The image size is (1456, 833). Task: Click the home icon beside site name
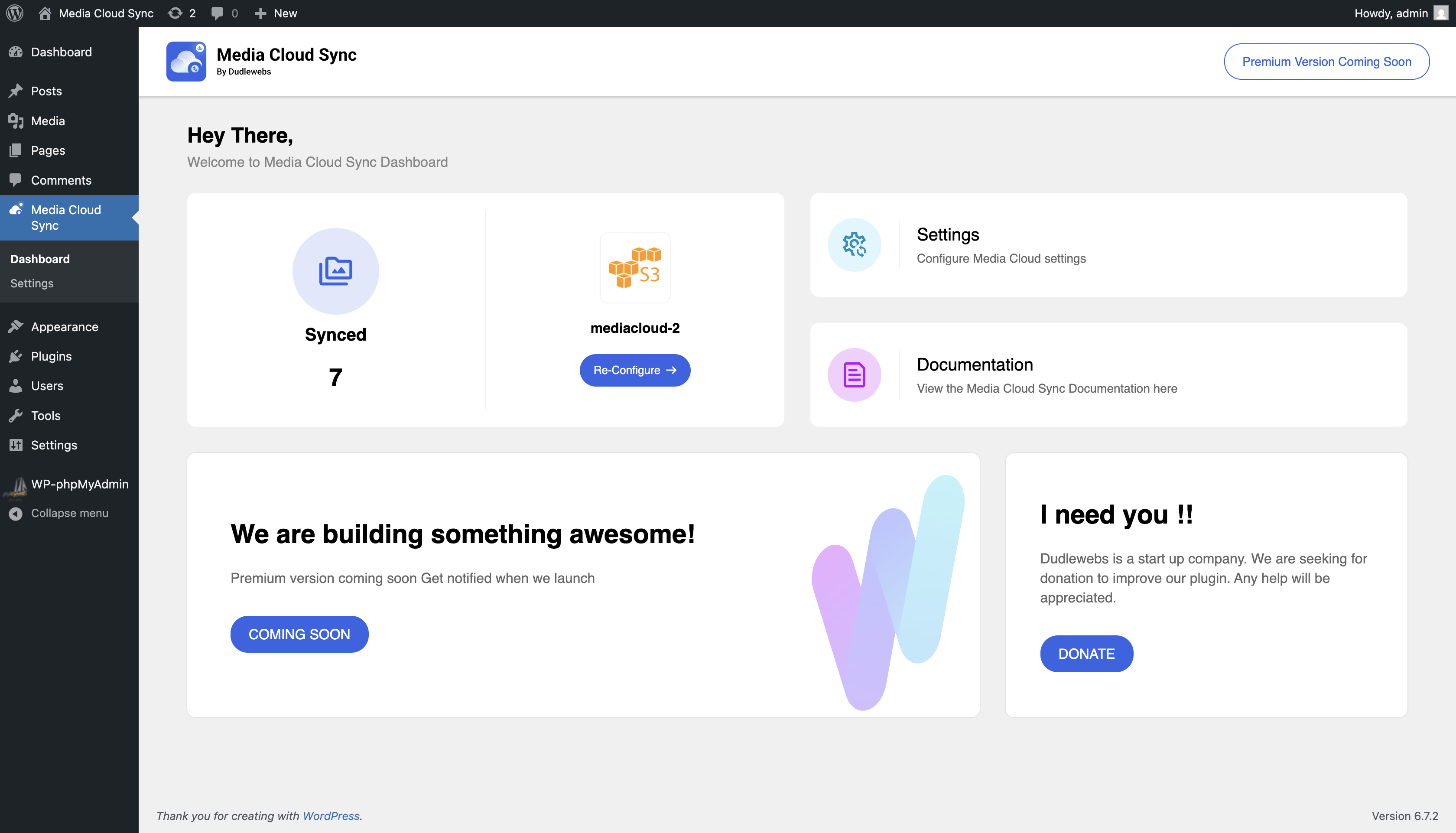[x=45, y=13]
